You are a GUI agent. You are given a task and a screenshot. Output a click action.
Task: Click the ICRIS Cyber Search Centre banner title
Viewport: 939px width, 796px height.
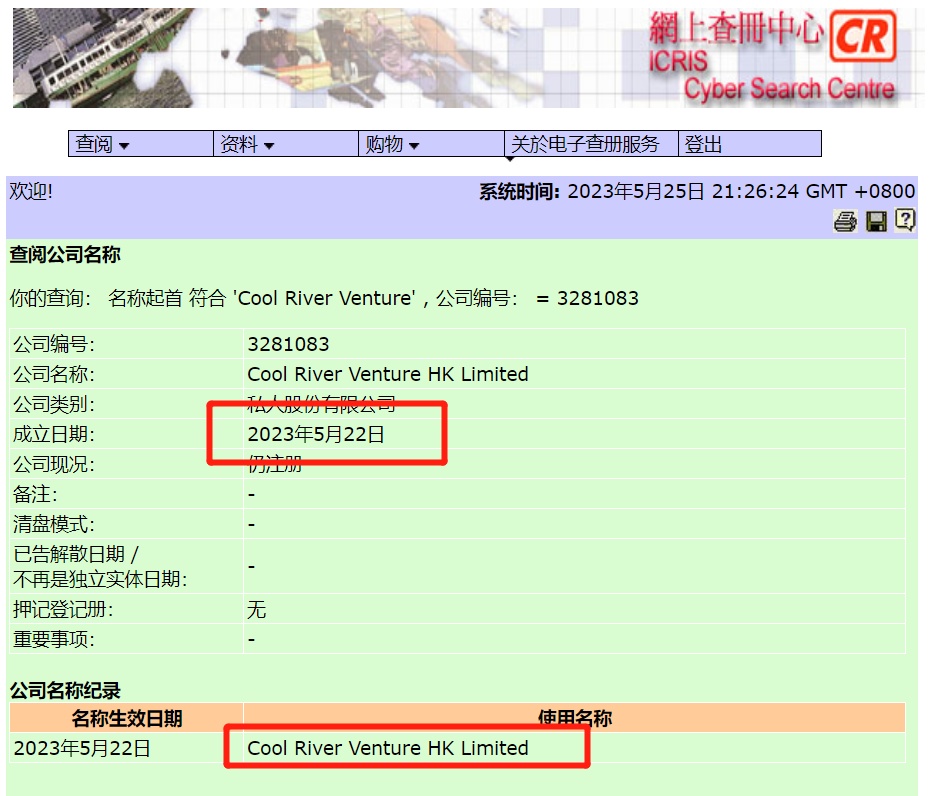click(x=771, y=77)
